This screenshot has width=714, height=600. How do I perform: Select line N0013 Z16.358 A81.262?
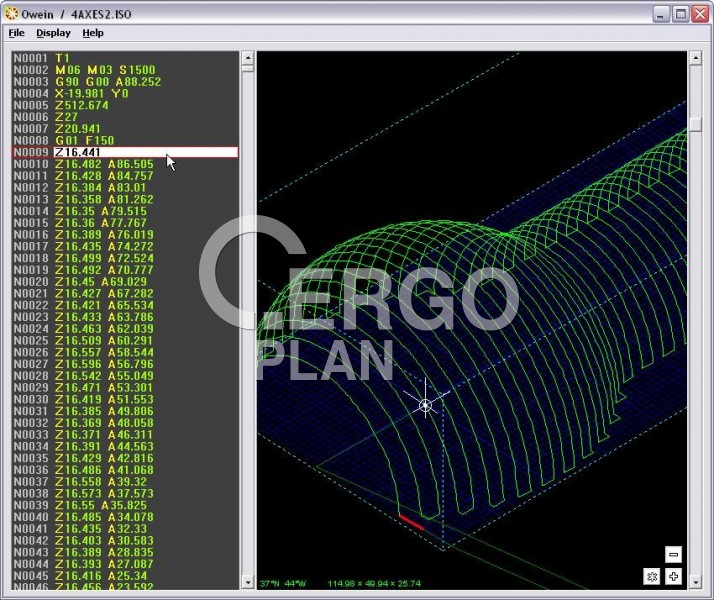pyautogui.click(x=125, y=199)
